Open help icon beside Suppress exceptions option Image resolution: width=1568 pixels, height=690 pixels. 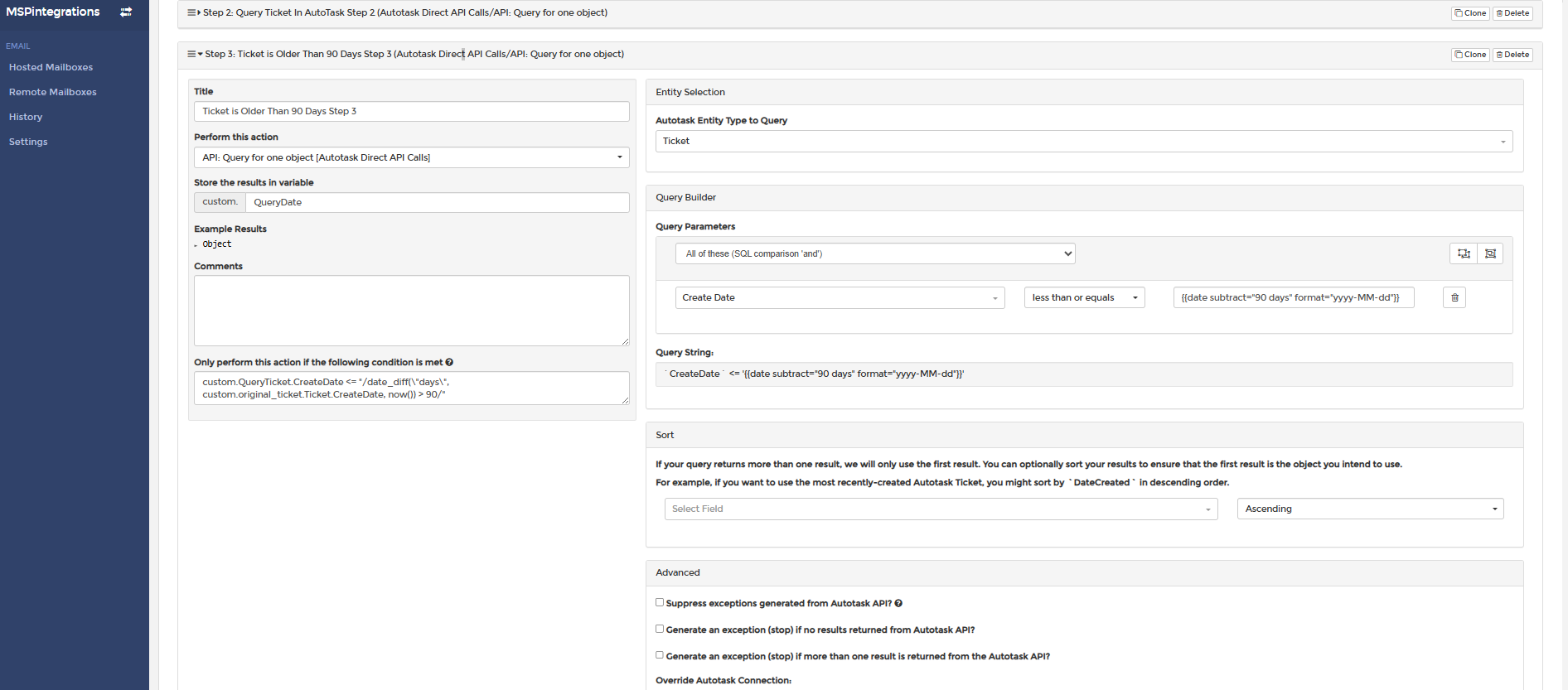[x=898, y=603]
